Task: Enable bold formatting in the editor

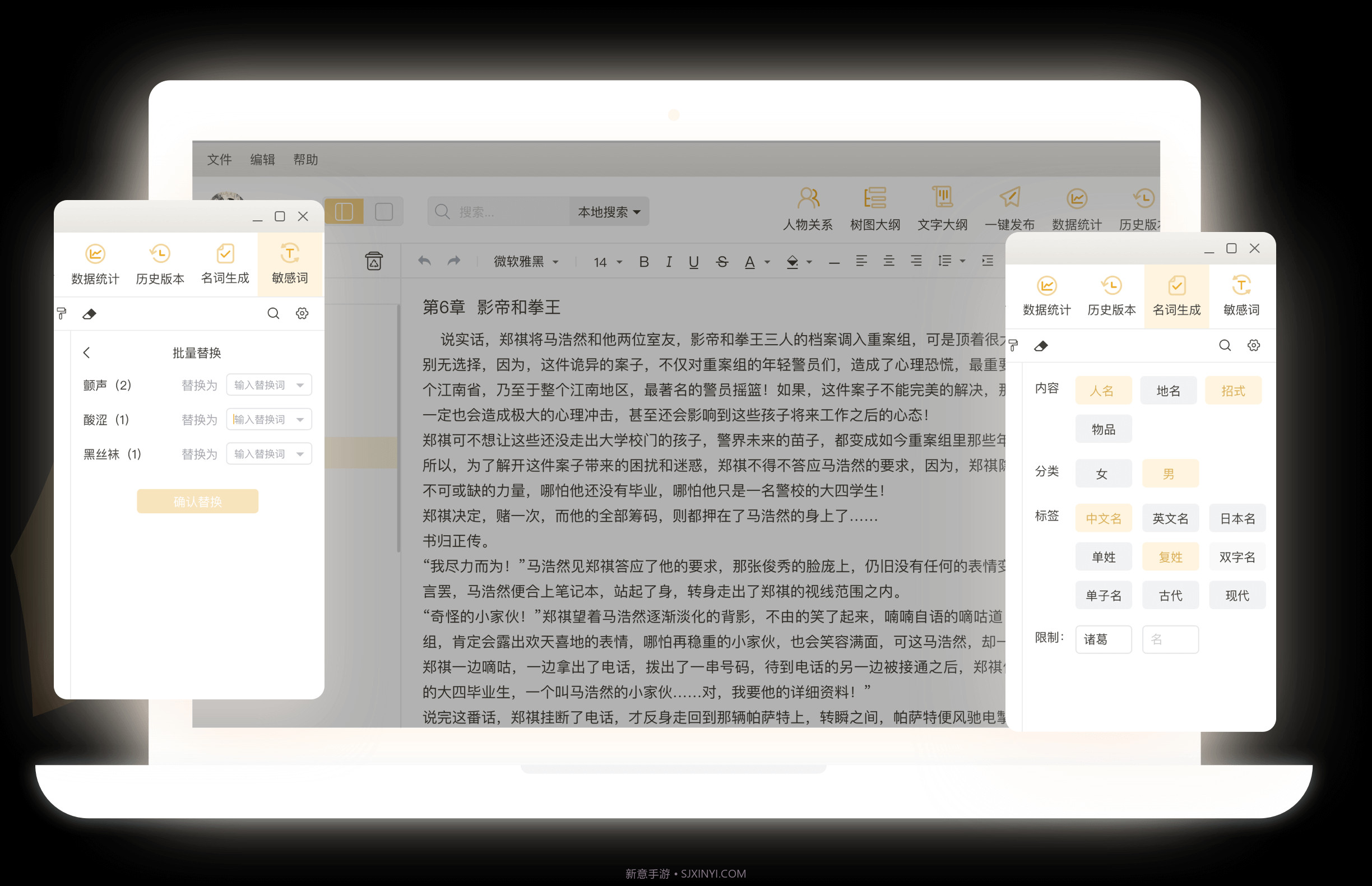Action: [x=643, y=262]
